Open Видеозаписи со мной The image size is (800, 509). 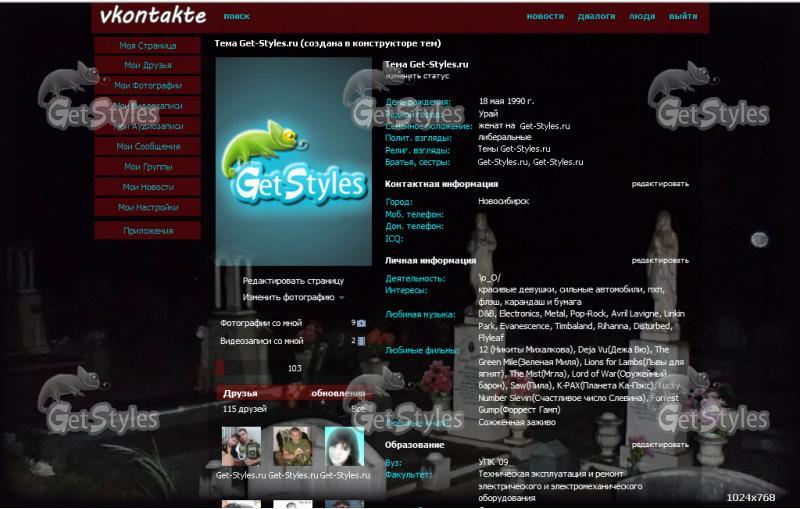coord(262,341)
